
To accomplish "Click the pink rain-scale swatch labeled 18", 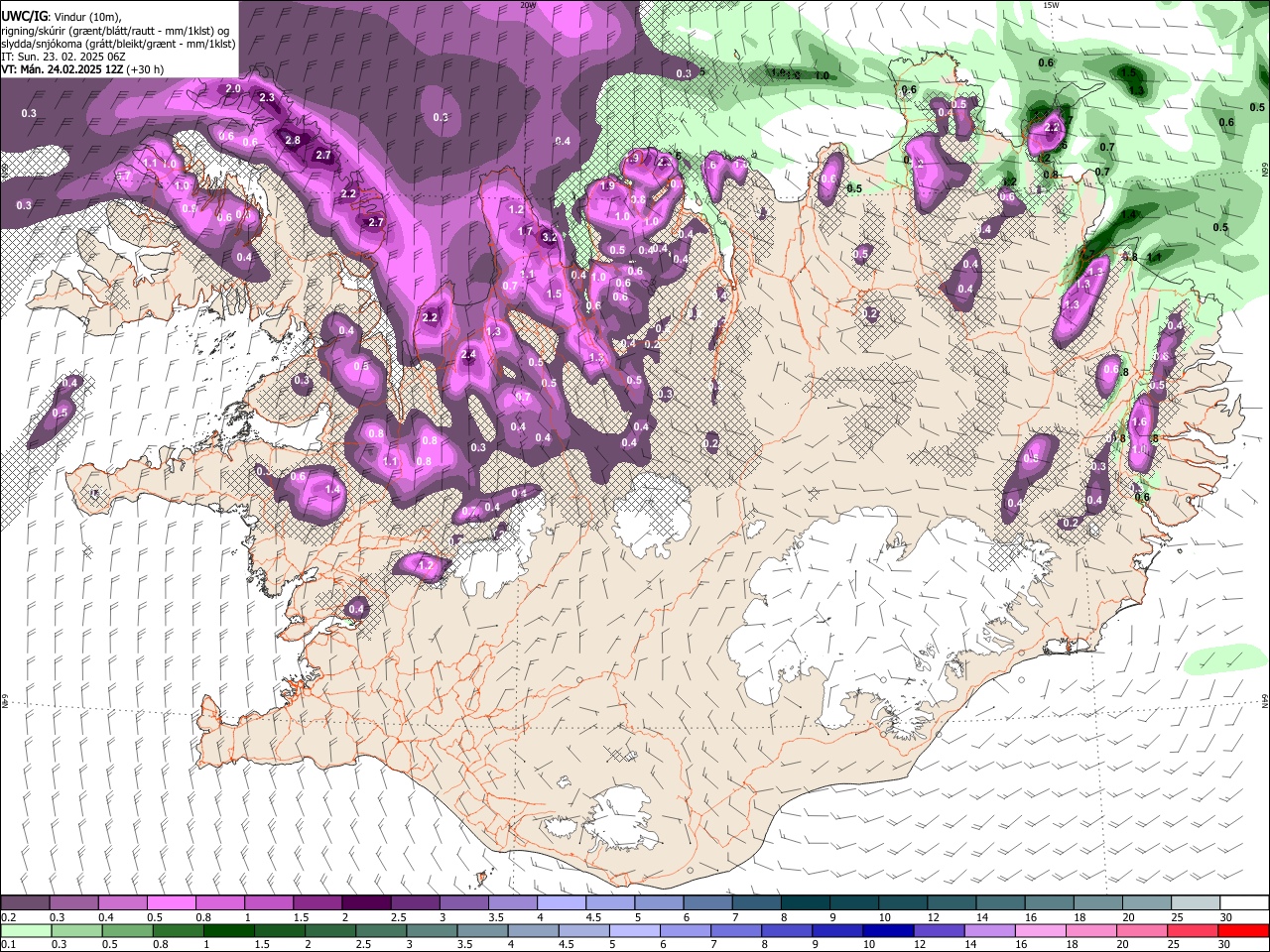I will coord(1091,930).
